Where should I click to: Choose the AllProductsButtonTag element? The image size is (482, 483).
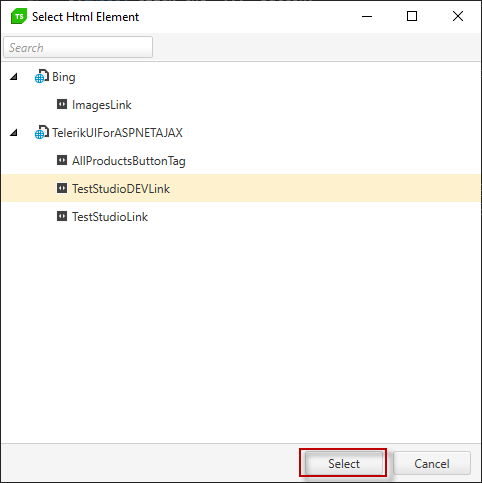coord(129,161)
